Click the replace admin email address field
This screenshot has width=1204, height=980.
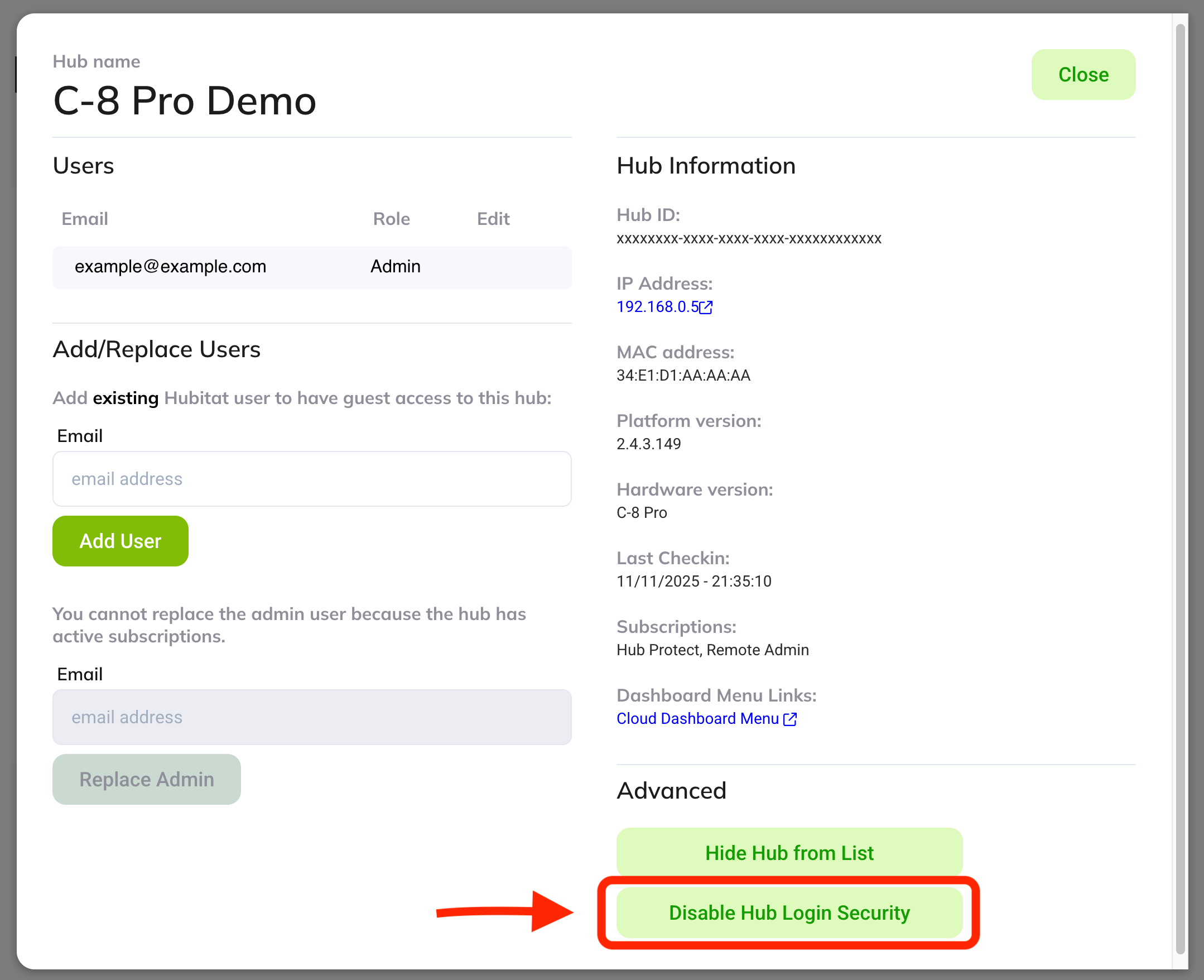[312, 717]
